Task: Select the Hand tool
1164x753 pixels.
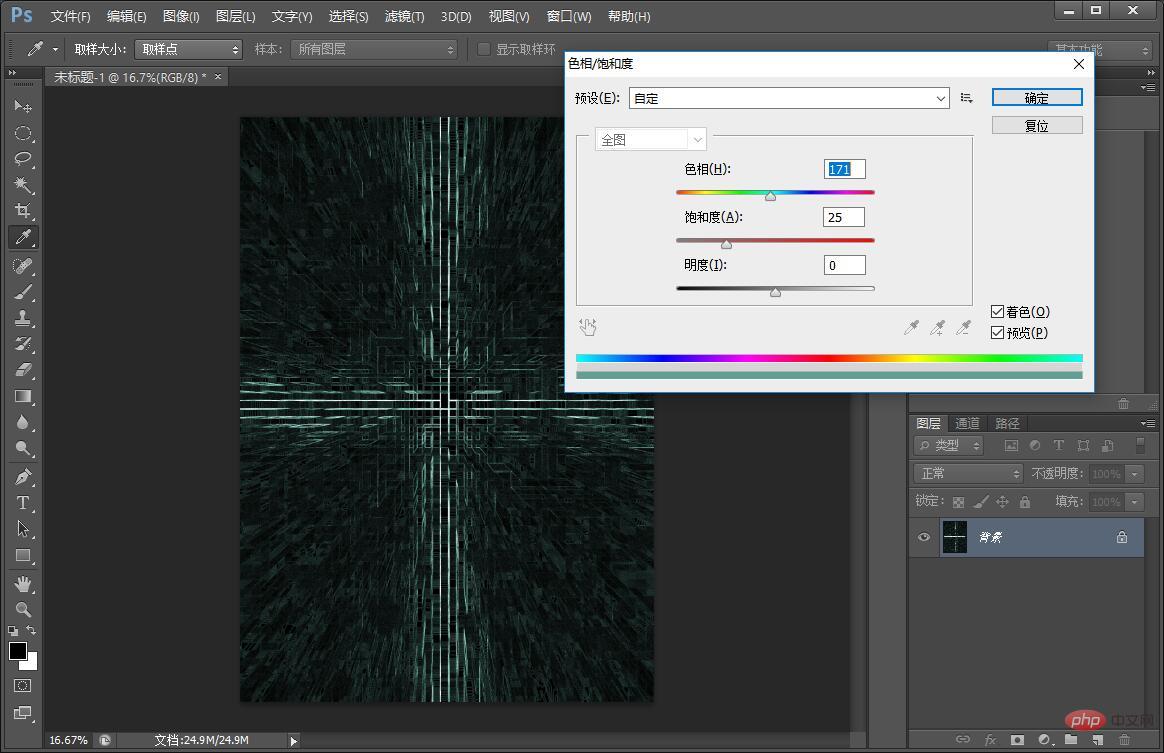Action: (23, 583)
